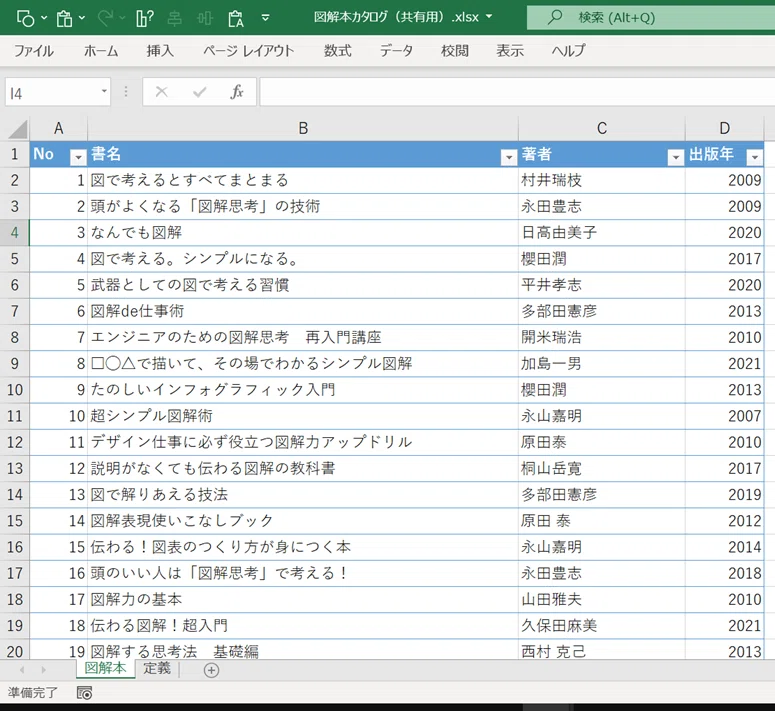Open the 出版年 column filter dropdown
The image size is (775, 711).
coord(755,157)
